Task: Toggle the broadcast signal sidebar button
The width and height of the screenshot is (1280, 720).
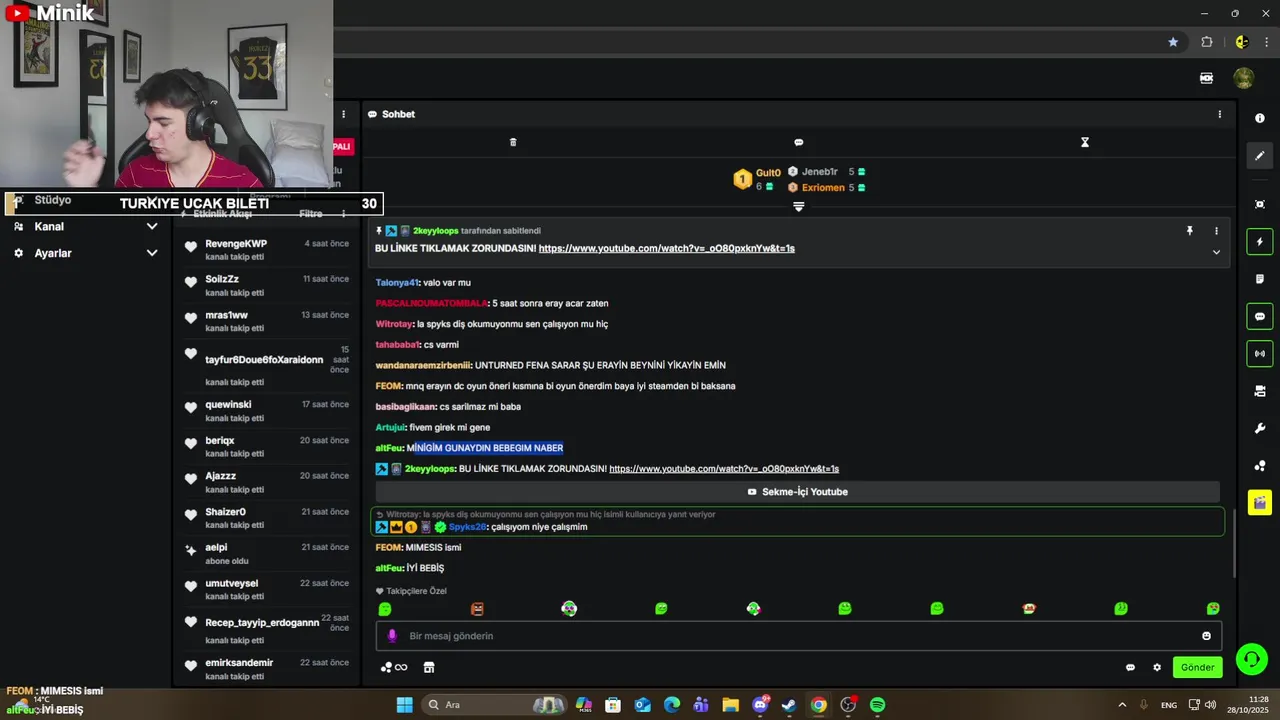Action: point(1259,353)
